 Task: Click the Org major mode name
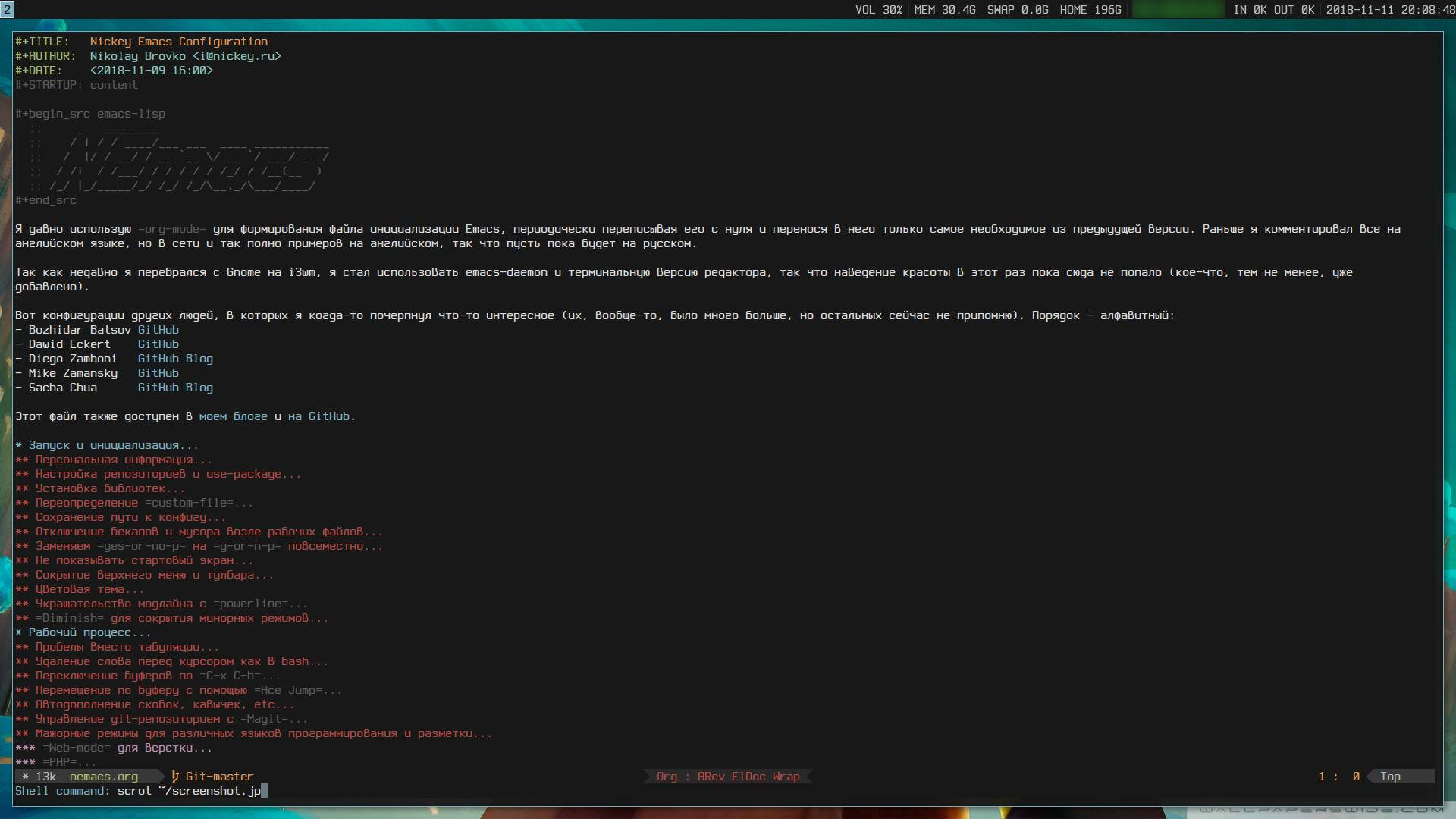(x=667, y=777)
